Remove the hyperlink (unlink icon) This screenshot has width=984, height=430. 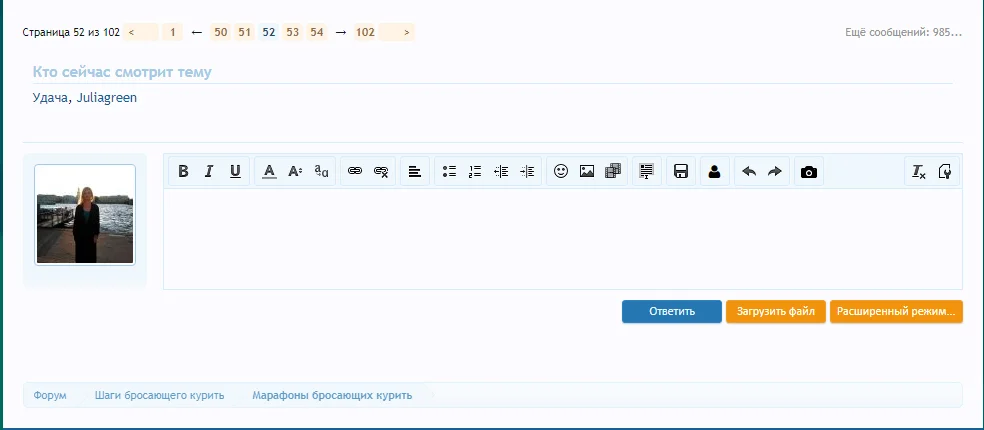[x=381, y=171]
